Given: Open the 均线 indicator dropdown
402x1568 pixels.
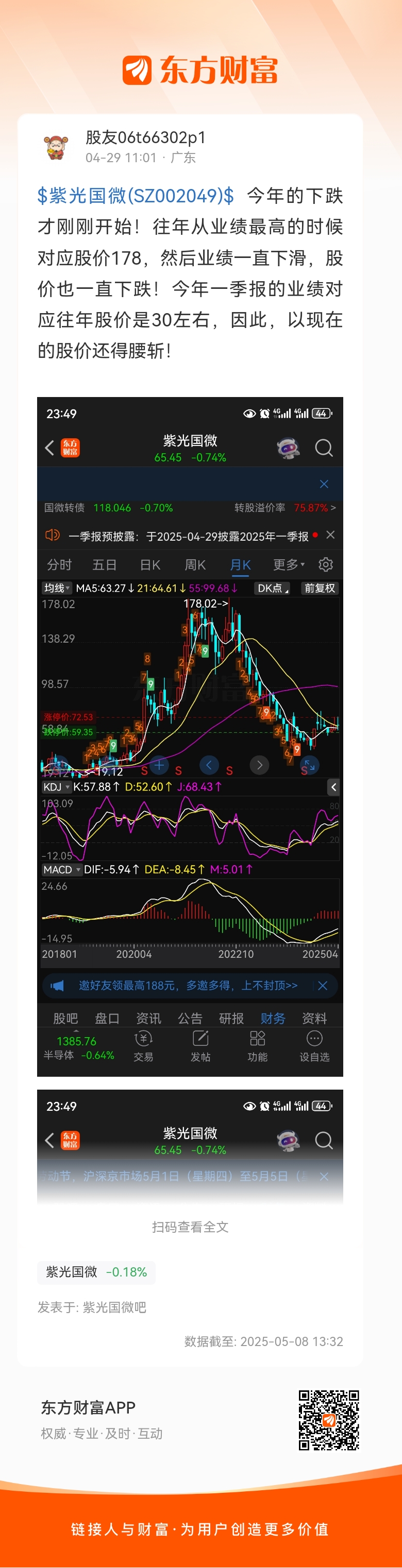Looking at the screenshot, I should click(x=57, y=588).
